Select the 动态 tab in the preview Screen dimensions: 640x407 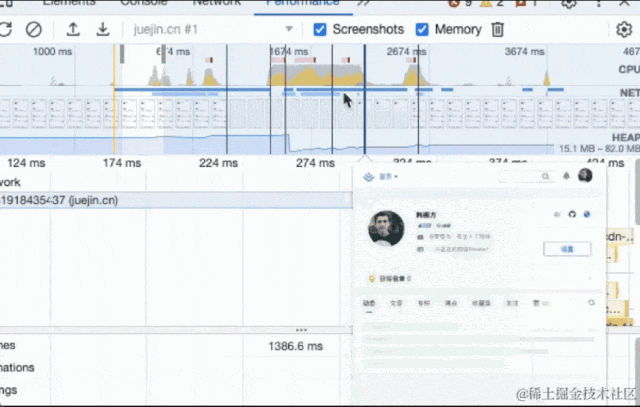(369, 303)
